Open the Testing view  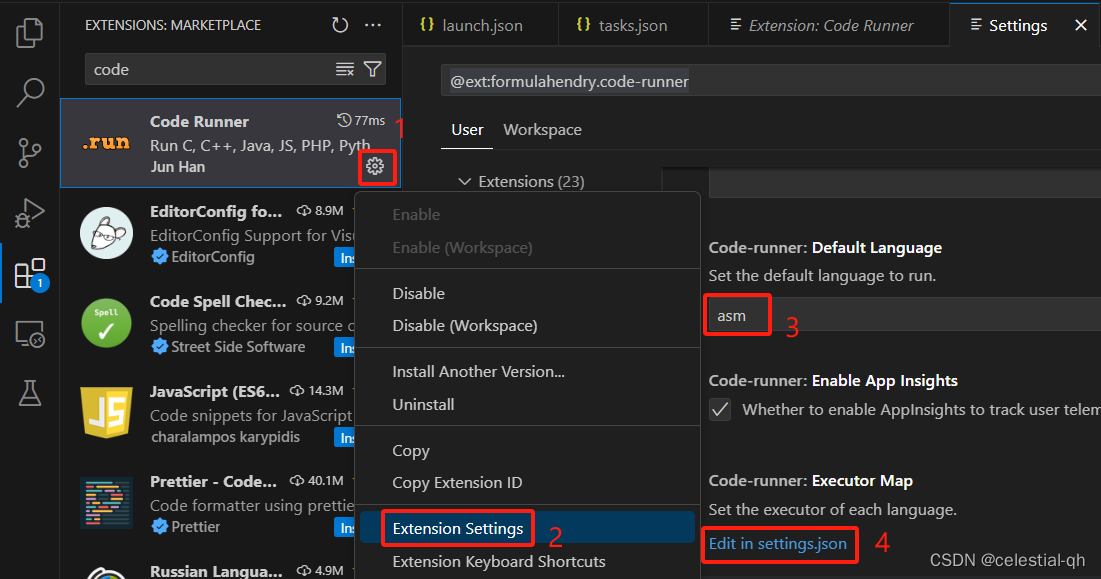tap(29, 392)
